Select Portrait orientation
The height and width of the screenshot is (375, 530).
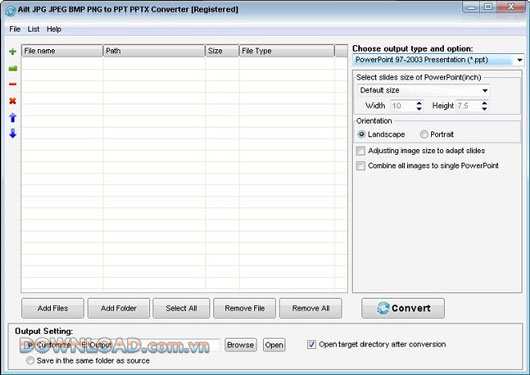pyautogui.click(x=424, y=134)
